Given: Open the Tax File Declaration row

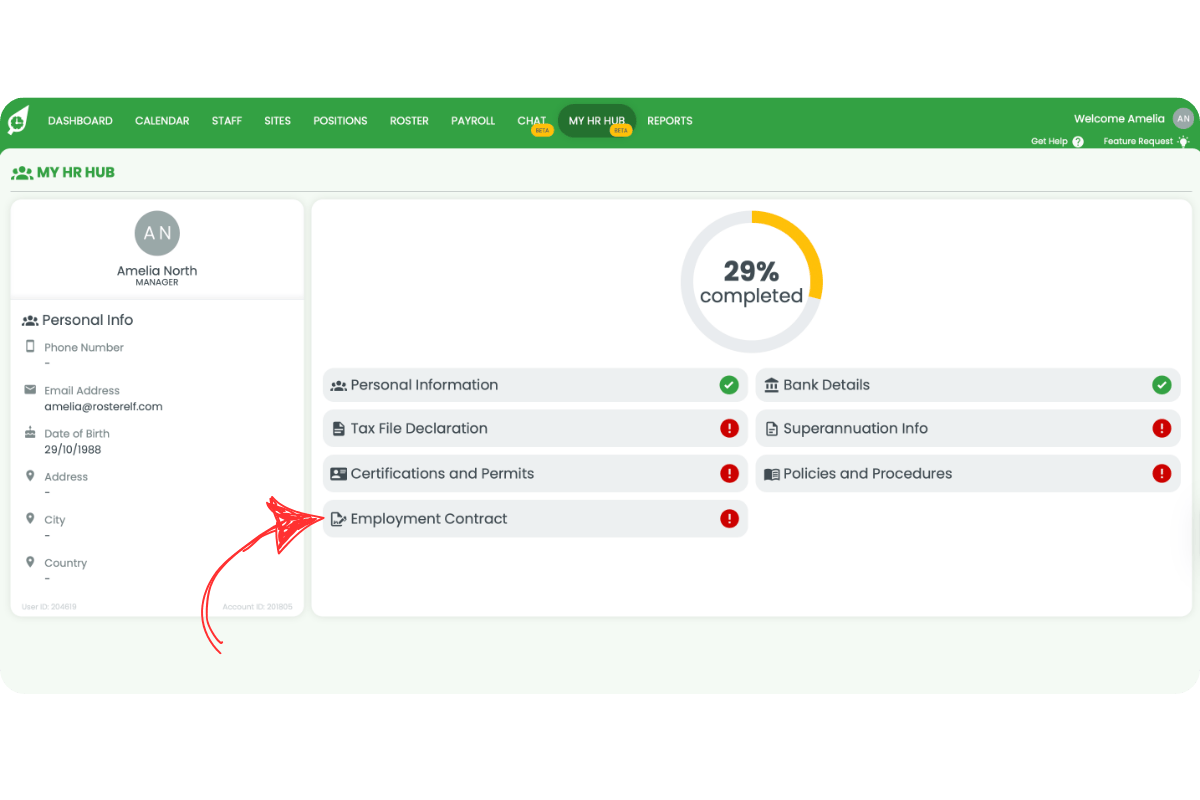Looking at the screenshot, I should coord(419,428).
